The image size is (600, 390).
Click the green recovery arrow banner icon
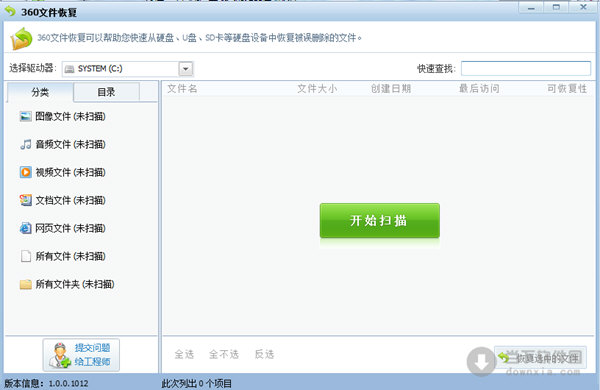point(21,38)
